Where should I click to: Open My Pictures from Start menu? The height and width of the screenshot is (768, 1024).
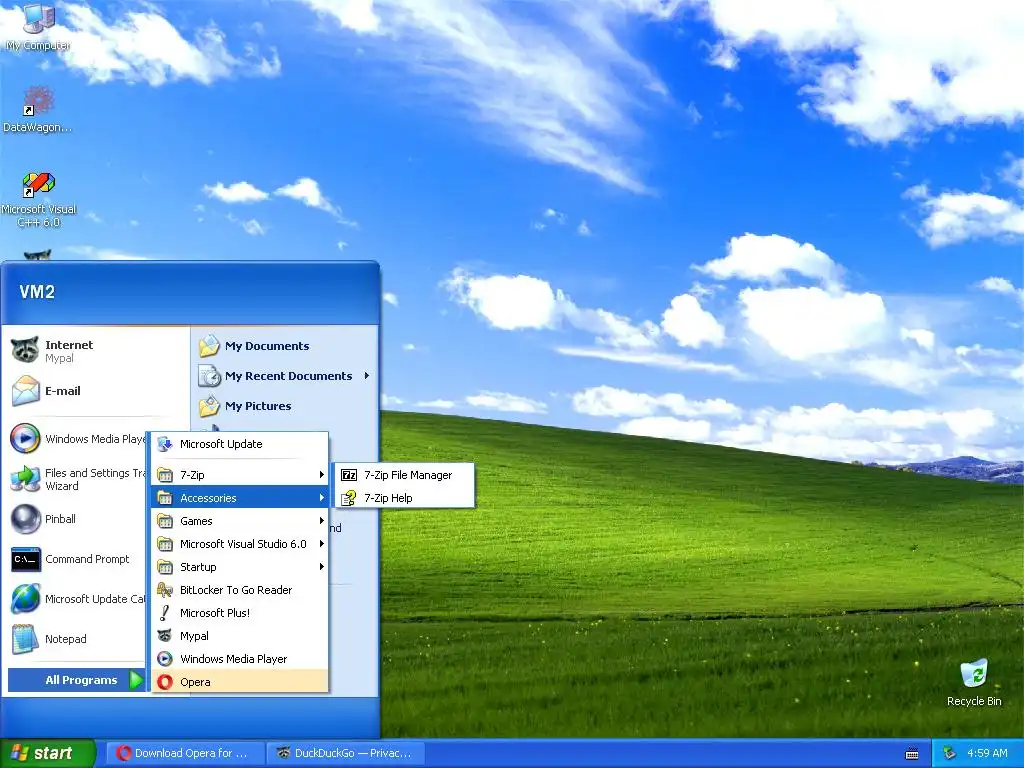point(285,406)
